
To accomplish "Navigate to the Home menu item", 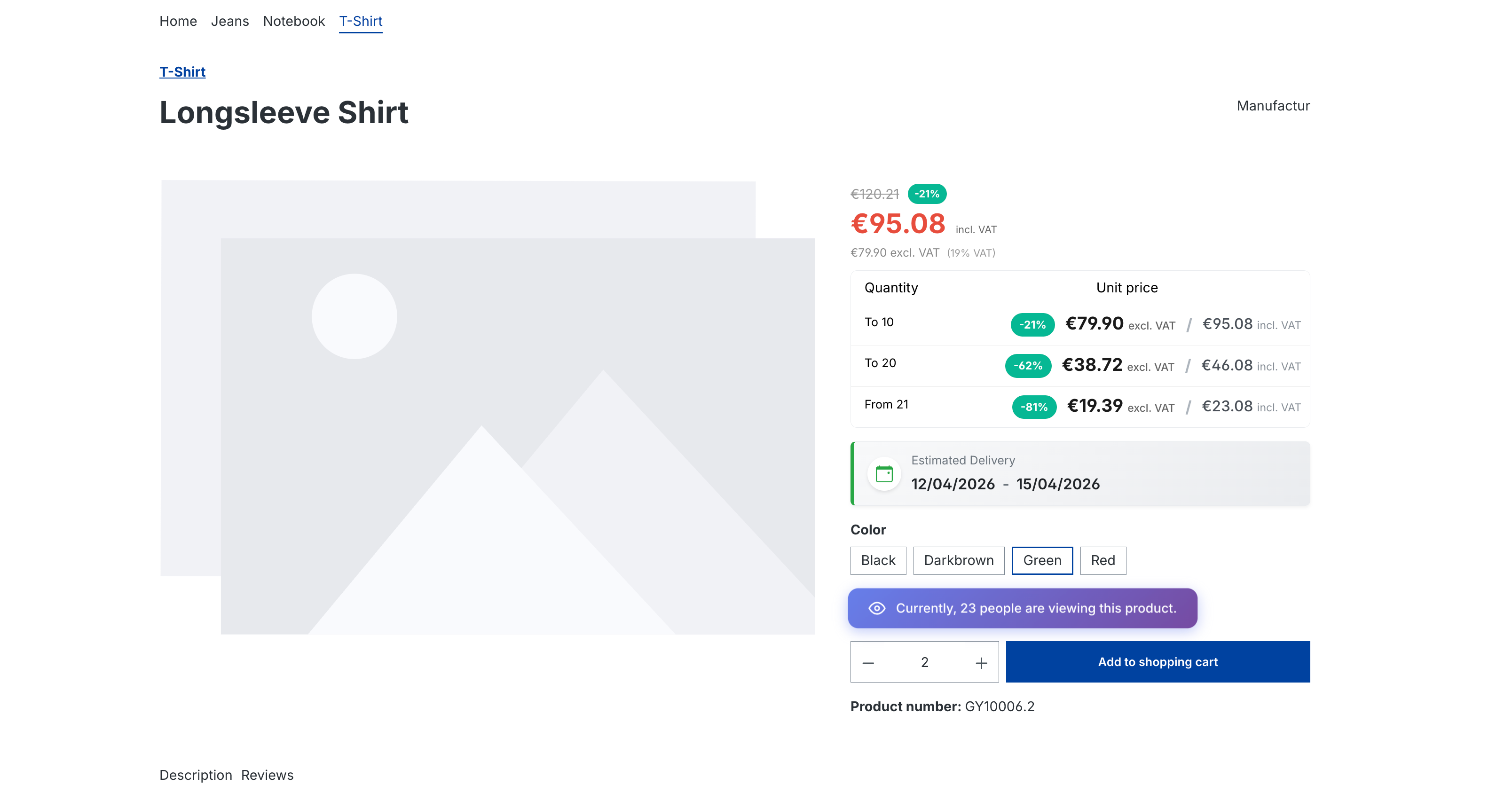I will tap(178, 21).
